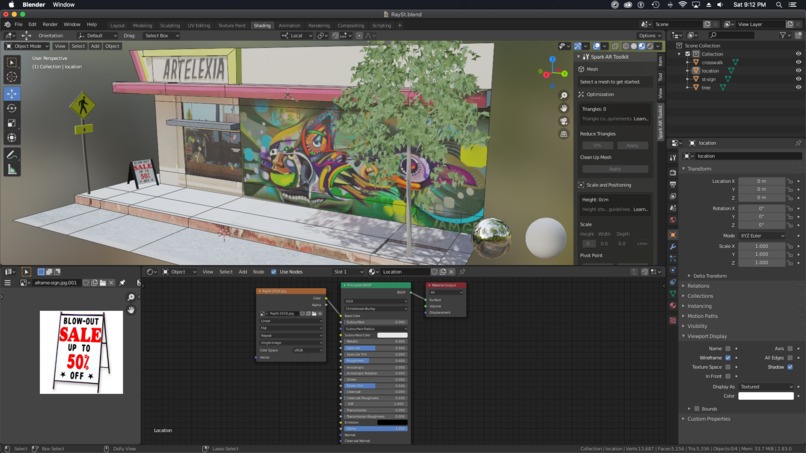Enable the Axis checkbox in Viewport Display
The image size is (806, 453).
coord(790,349)
